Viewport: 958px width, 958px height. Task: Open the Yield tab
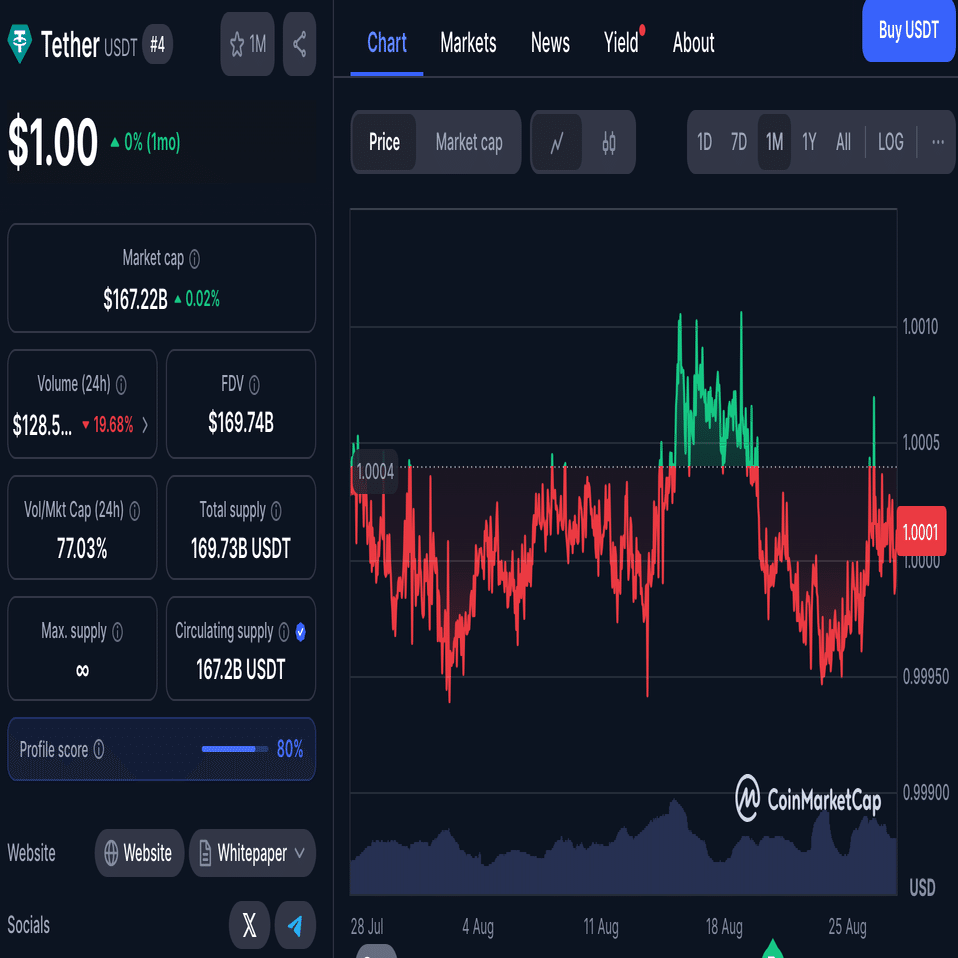(x=621, y=43)
